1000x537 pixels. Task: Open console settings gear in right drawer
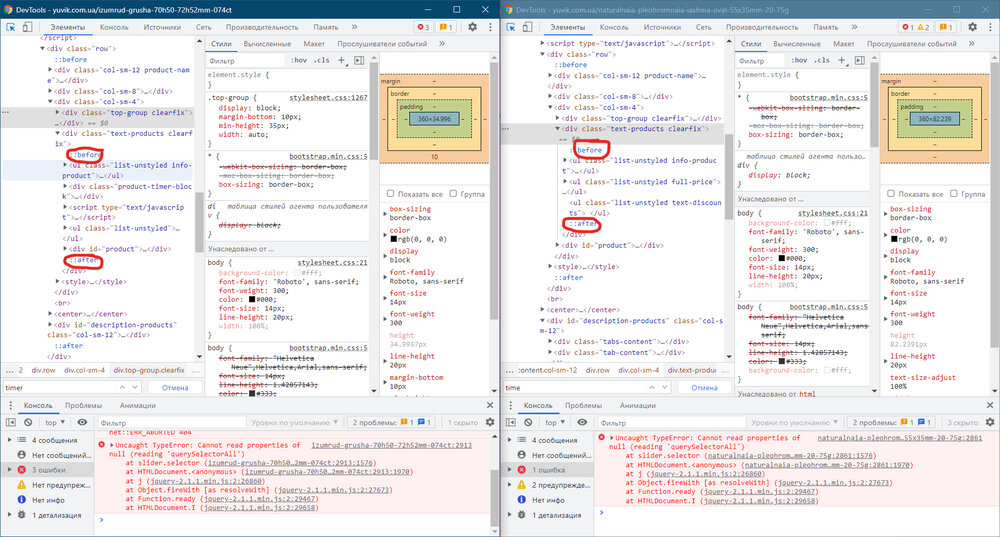point(990,422)
